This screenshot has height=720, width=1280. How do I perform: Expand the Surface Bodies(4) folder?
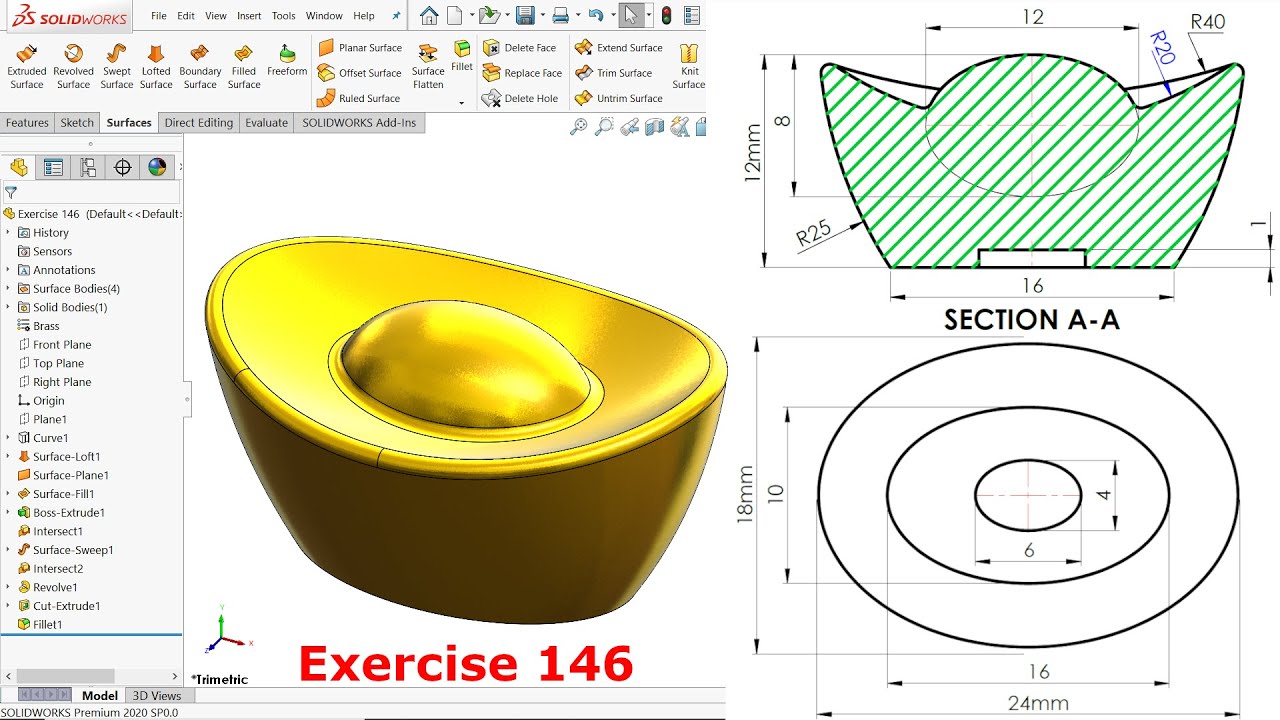(x=8, y=288)
